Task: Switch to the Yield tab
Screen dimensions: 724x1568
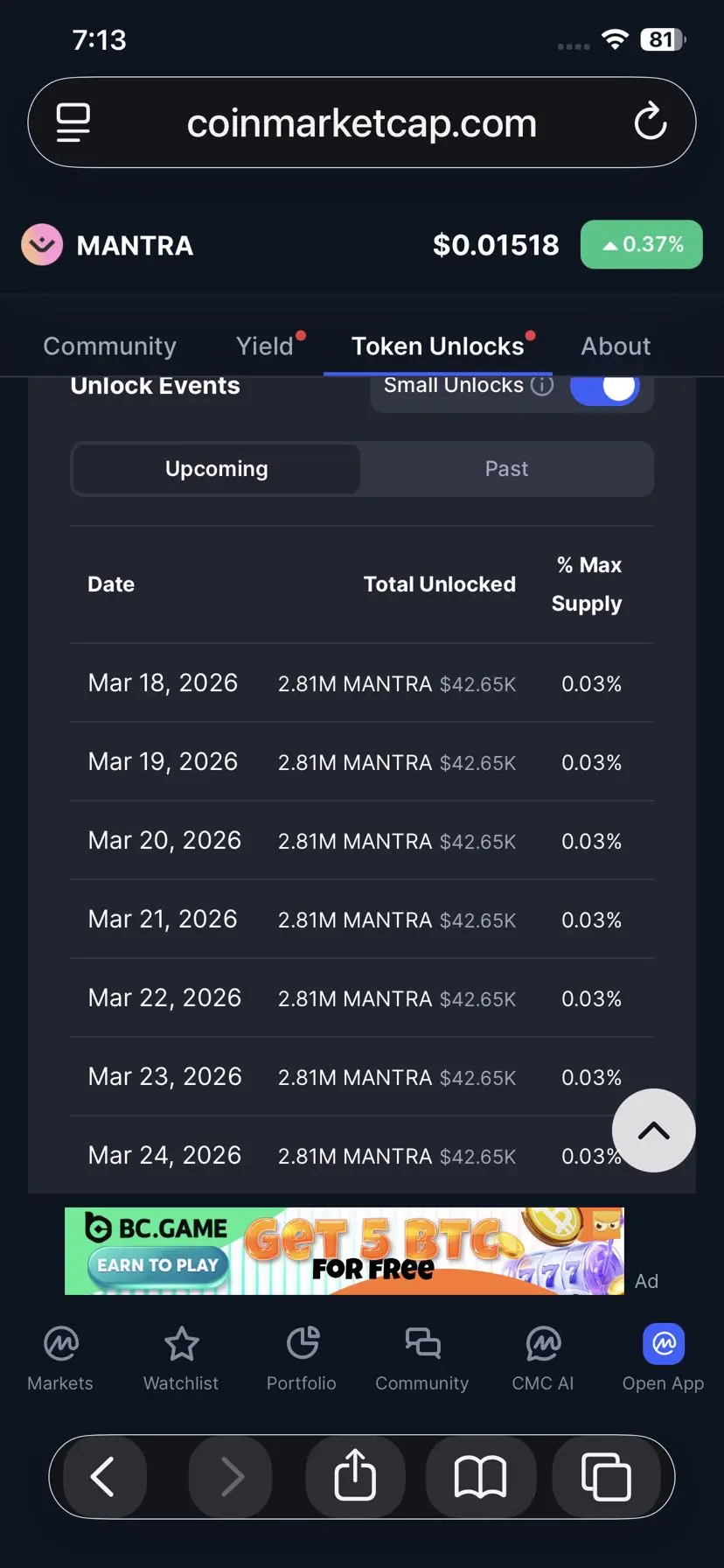Action: 265,346
